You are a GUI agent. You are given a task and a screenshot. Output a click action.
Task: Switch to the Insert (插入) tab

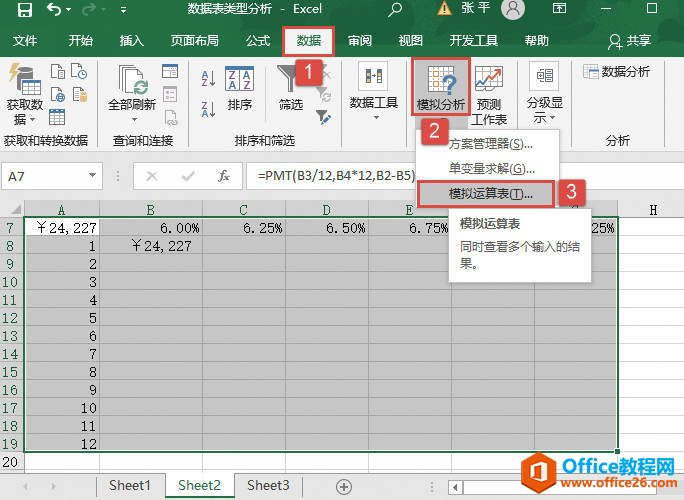tap(132, 41)
